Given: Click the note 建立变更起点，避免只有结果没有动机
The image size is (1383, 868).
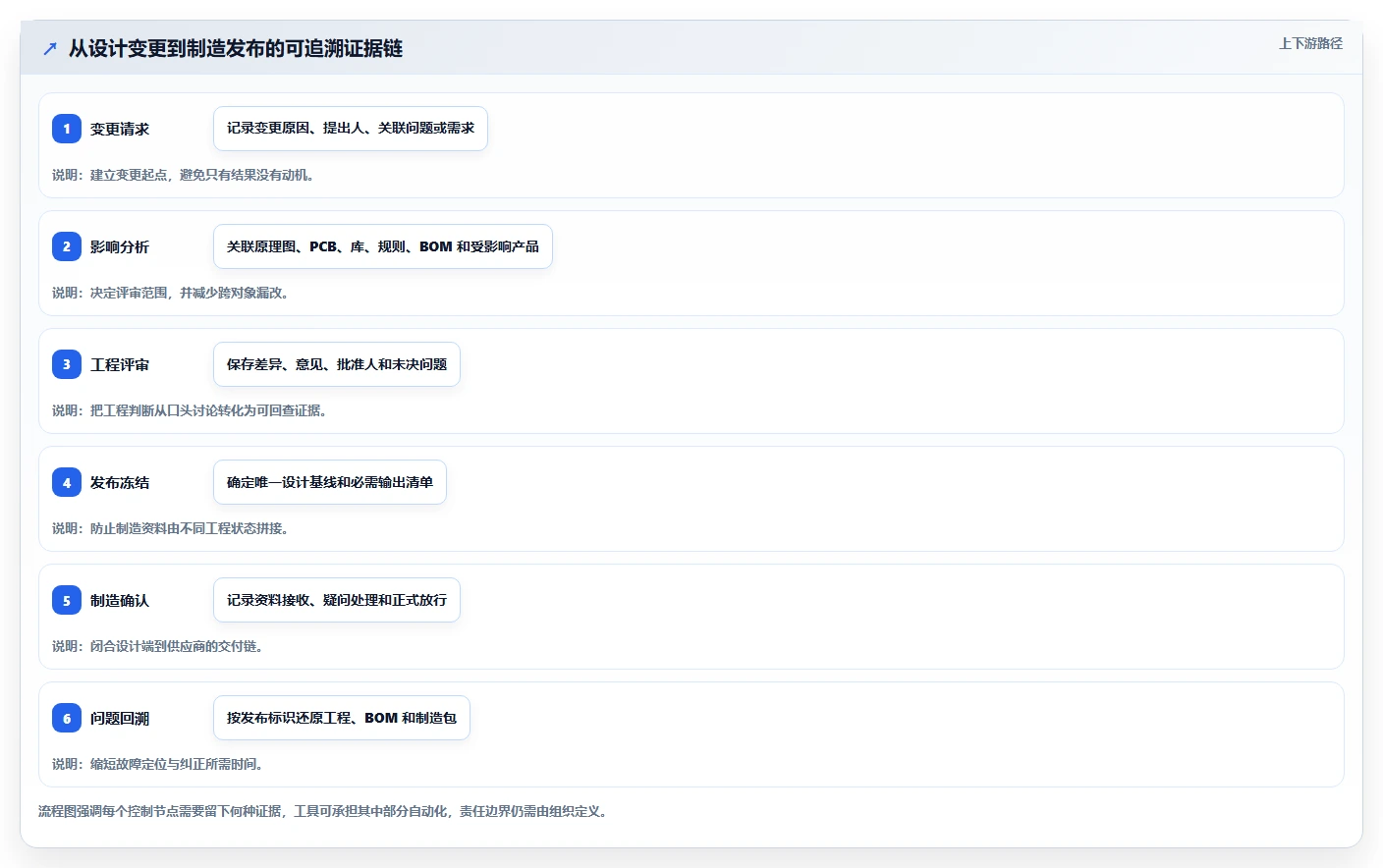Looking at the screenshot, I should (184, 175).
